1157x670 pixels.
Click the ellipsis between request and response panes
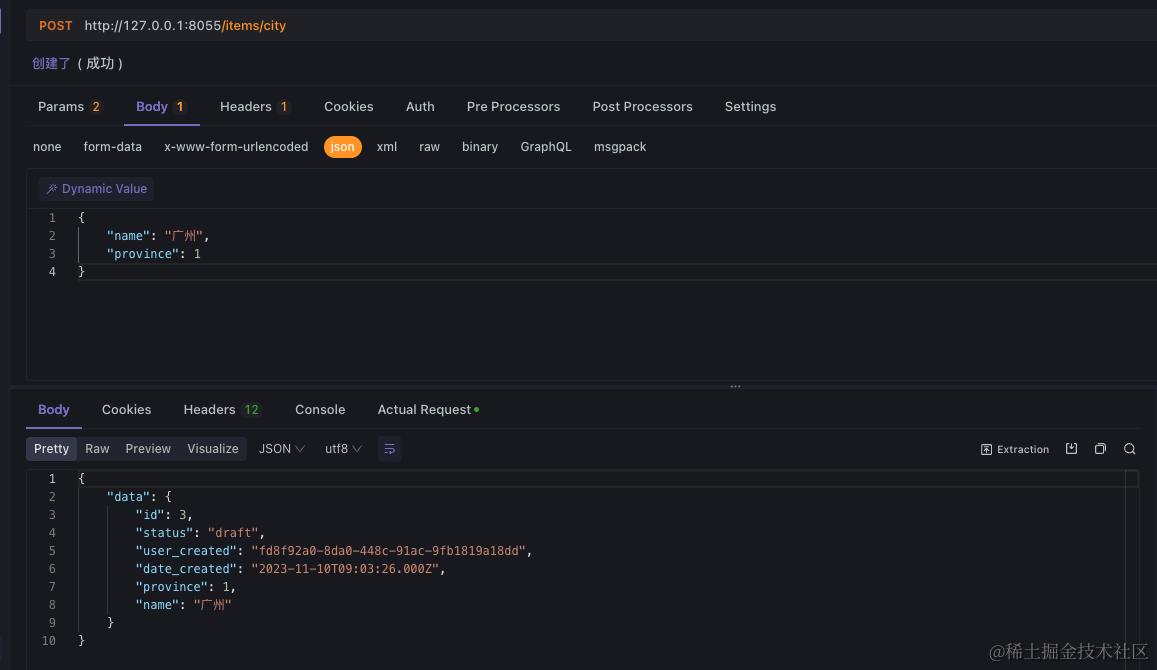(x=735, y=385)
